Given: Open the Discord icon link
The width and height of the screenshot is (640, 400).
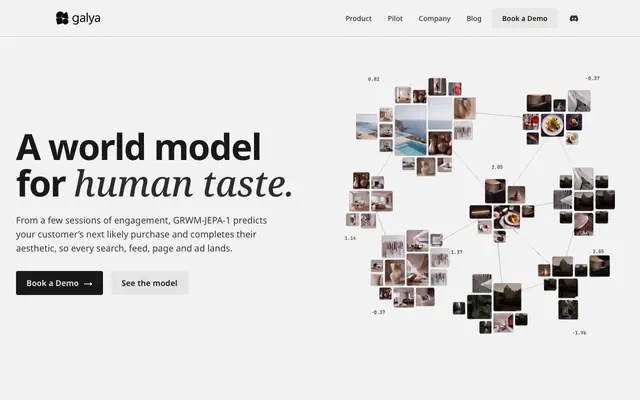Looking at the screenshot, I should point(573,18).
